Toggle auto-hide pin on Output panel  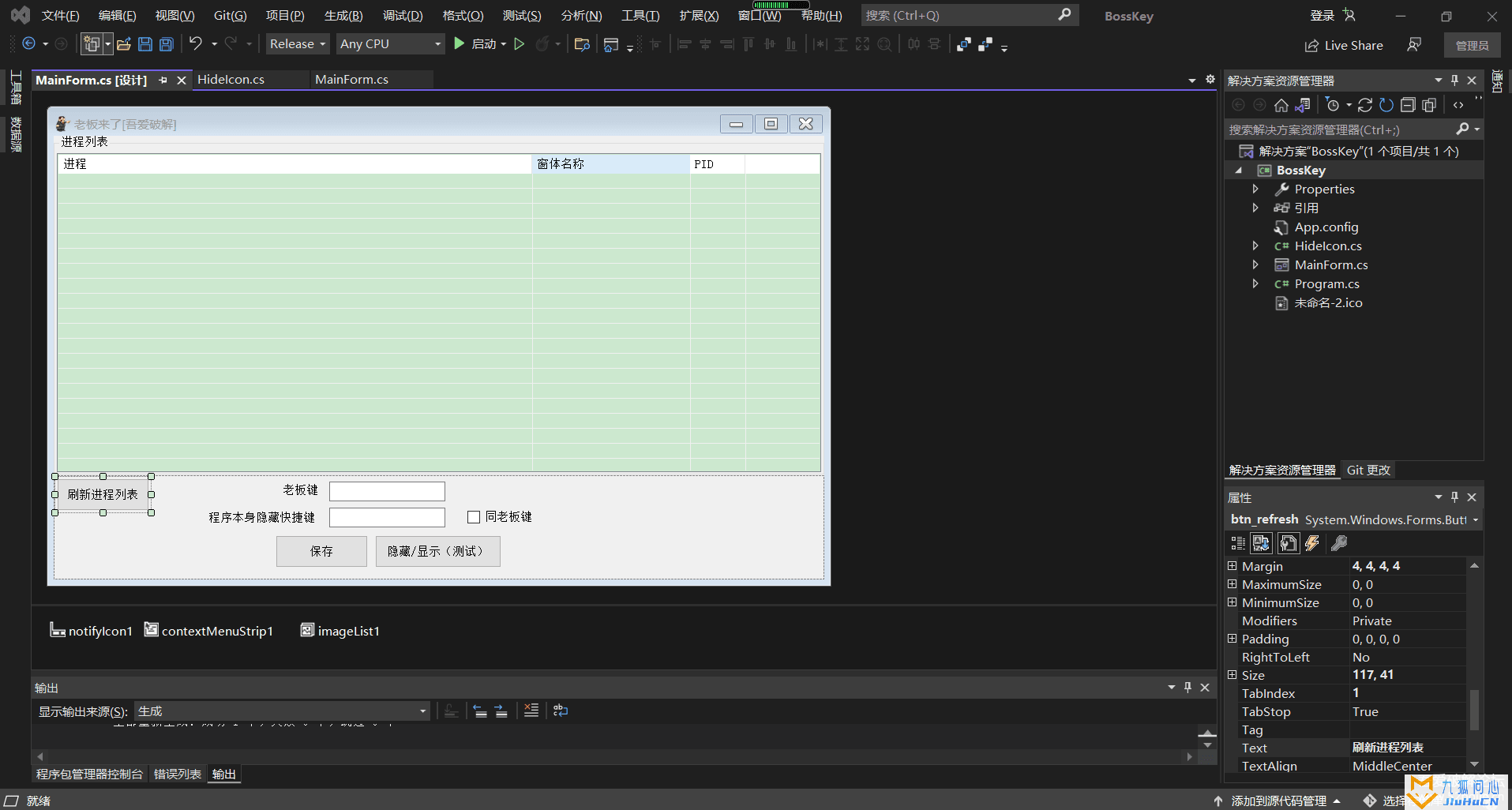tap(1187, 687)
